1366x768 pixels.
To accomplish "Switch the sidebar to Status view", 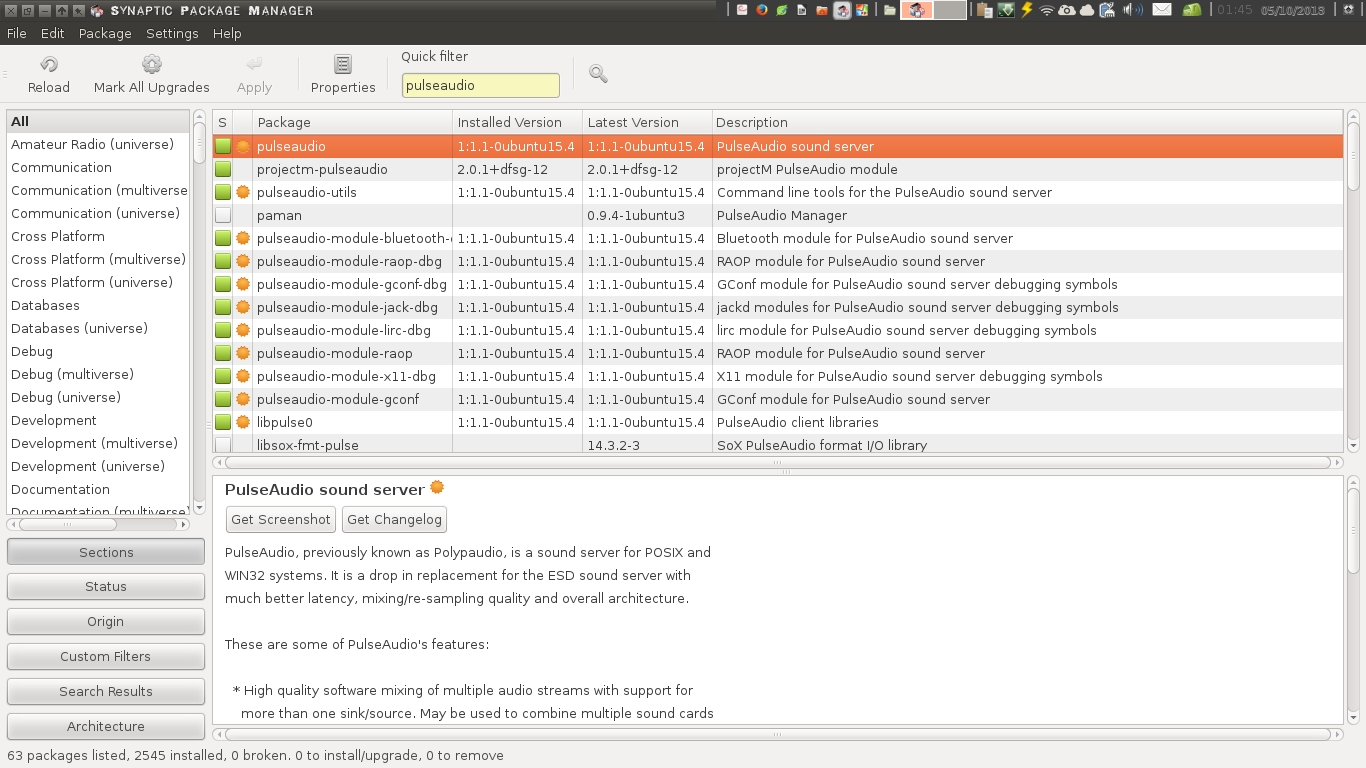I will click(106, 586).
